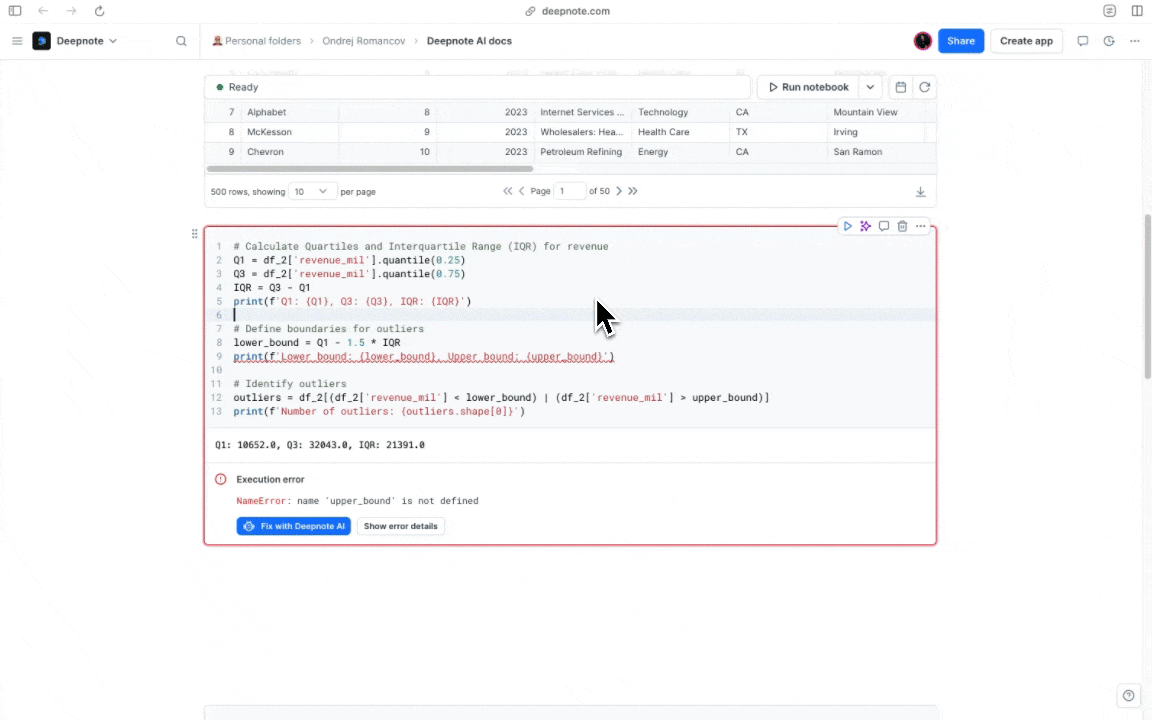
Task: Open the schedule calendar icon
Action: tap(901, 87)
